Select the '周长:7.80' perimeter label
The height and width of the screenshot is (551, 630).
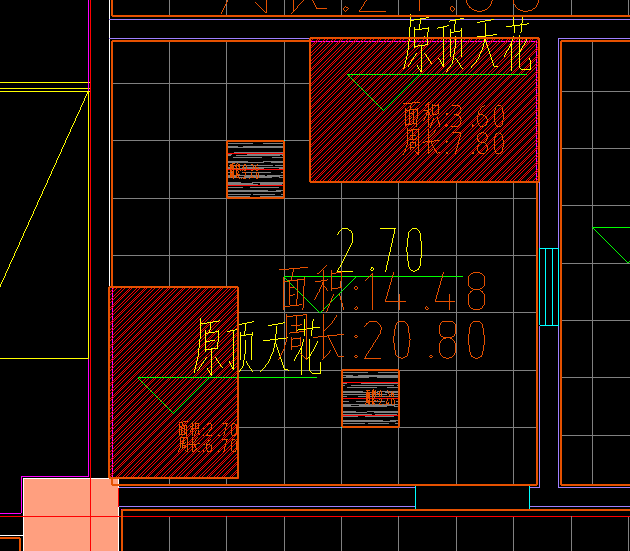pyautogui.click(x=454, y=142)
